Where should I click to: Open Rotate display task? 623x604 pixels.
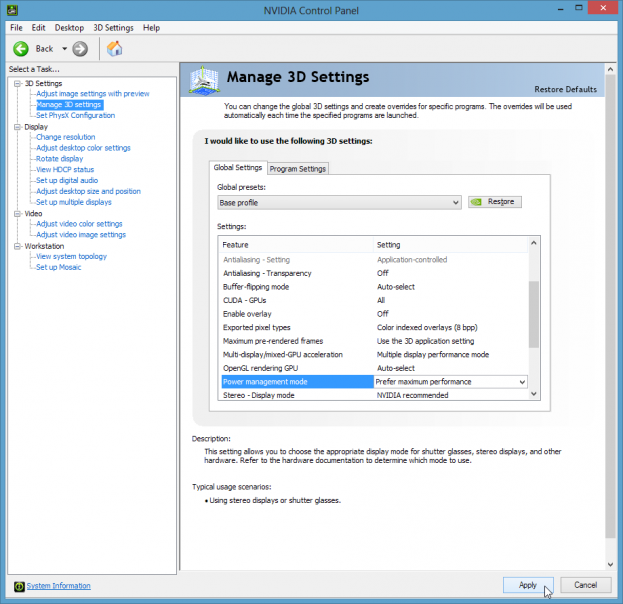click(x=60, y=159)
